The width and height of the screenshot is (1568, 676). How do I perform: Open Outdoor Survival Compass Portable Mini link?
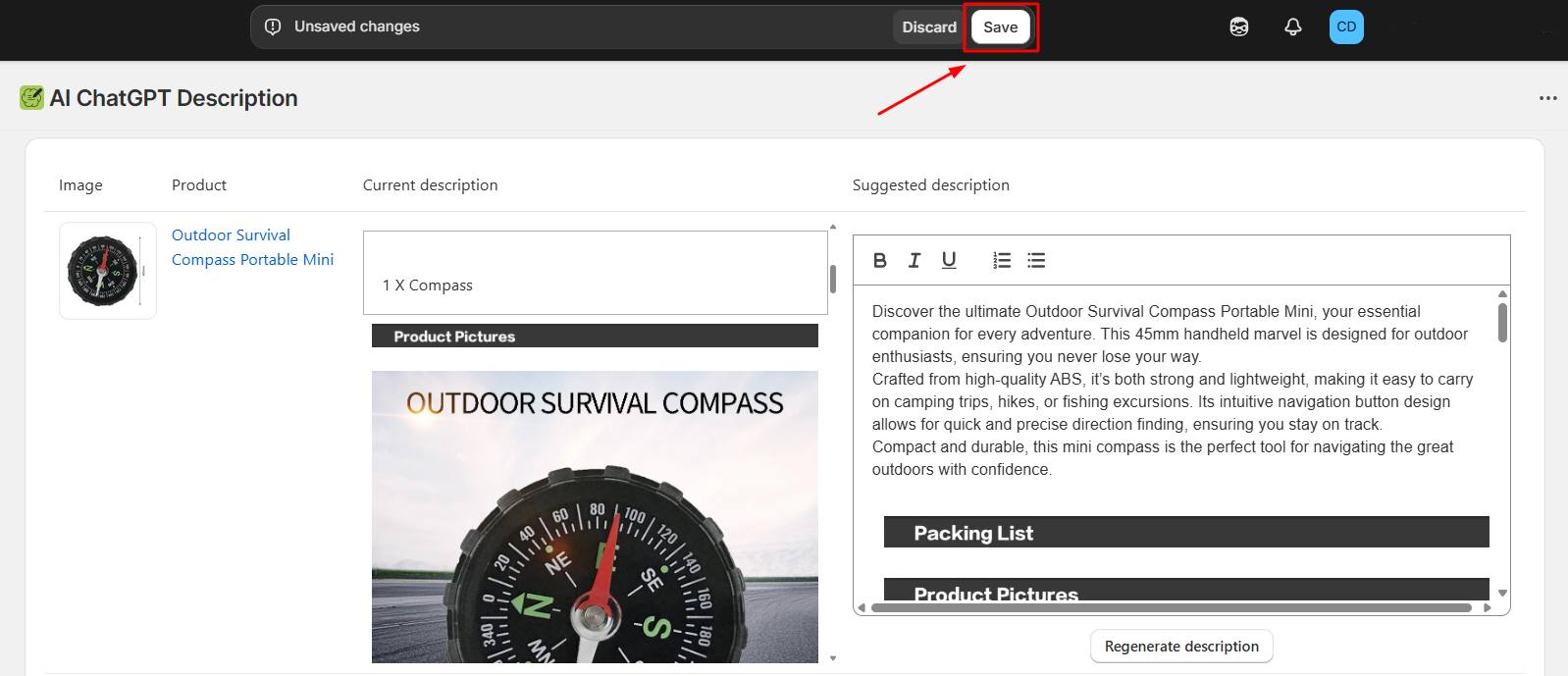tap(252, 247)
